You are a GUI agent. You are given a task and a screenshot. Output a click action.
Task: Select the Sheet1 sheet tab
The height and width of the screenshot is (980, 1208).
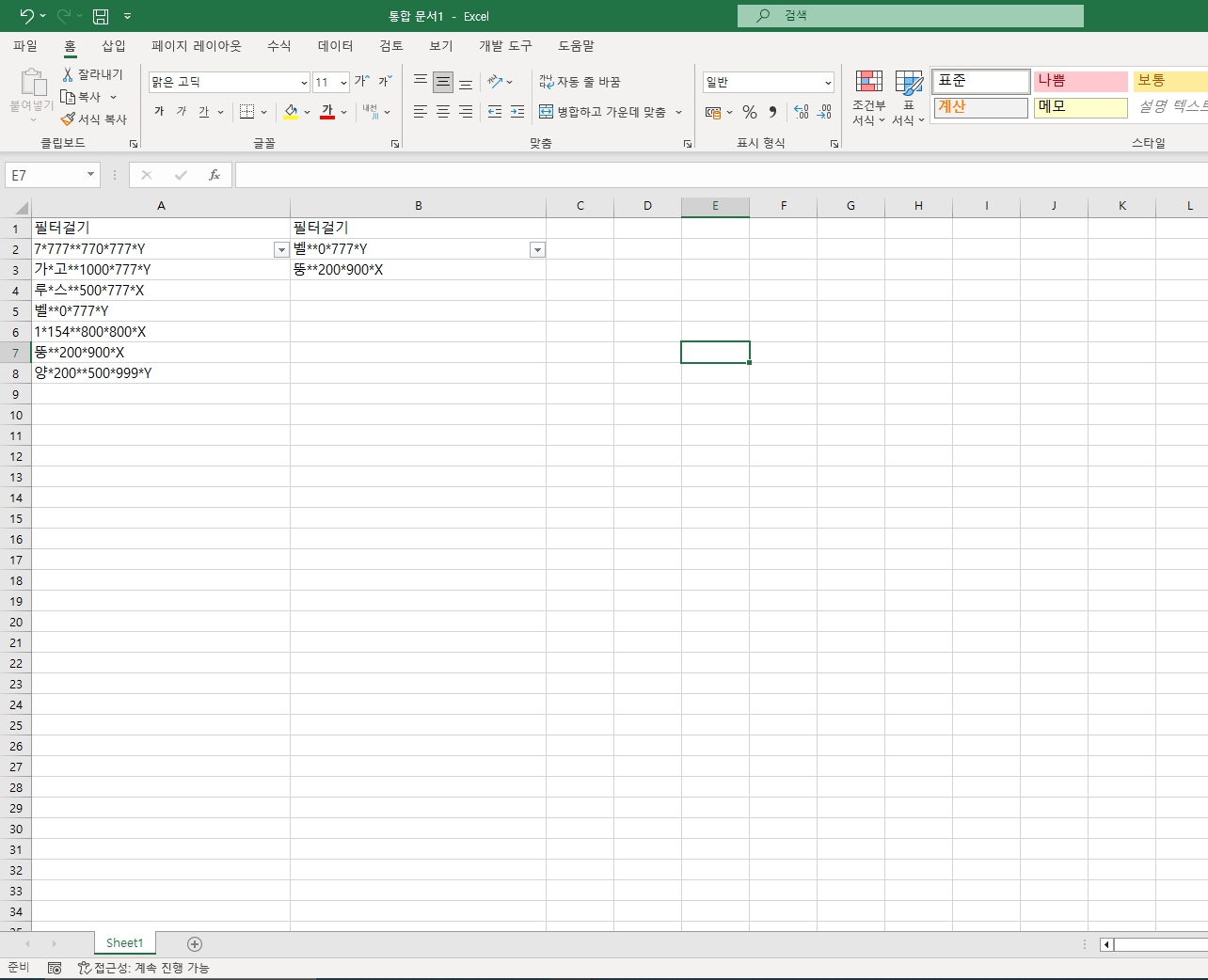[125, 943]
